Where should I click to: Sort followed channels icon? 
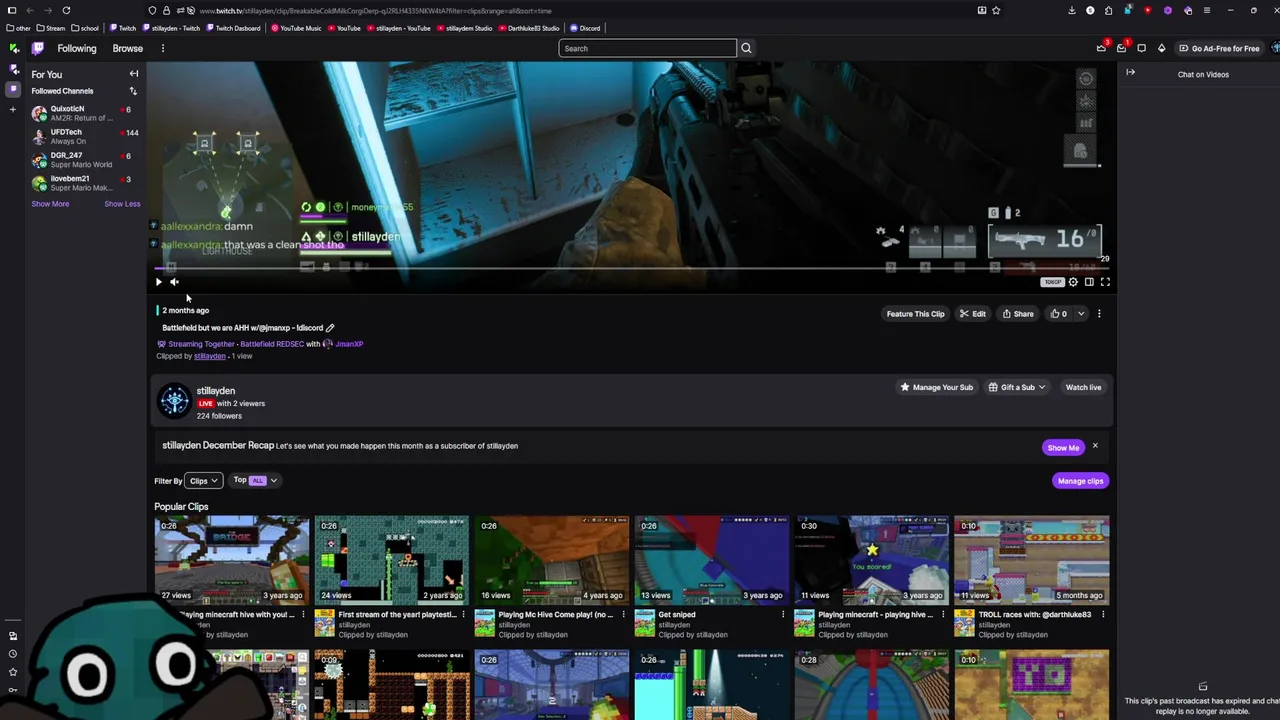(133, 91)
